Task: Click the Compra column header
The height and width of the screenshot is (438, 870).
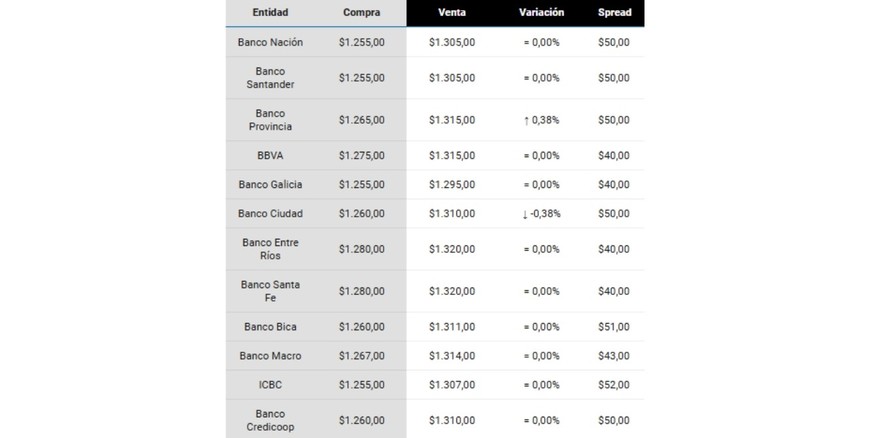Action: tap(361, 12)
